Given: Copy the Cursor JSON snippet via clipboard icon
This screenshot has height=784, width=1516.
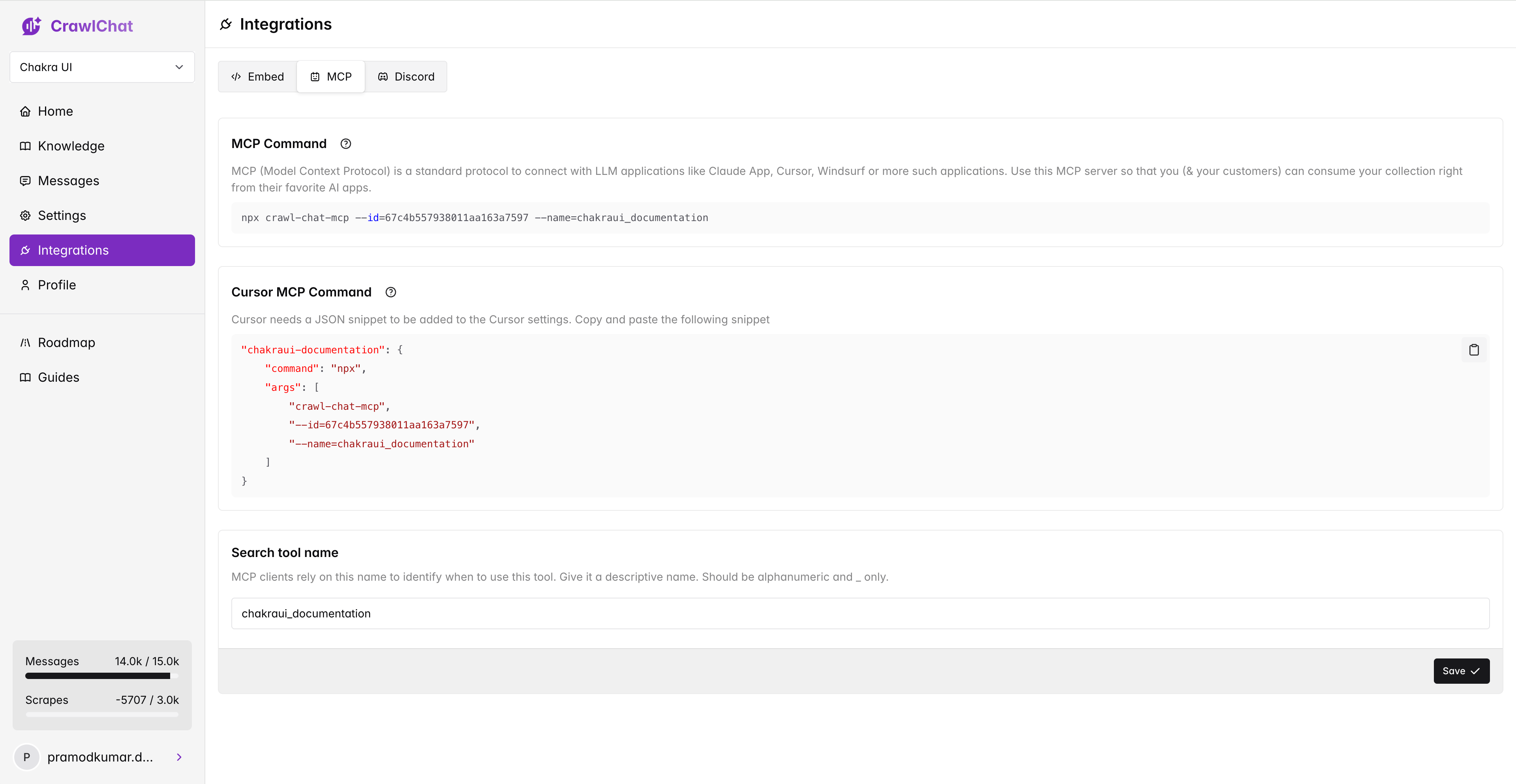Looking at the screenshot, I should 1474,350.
